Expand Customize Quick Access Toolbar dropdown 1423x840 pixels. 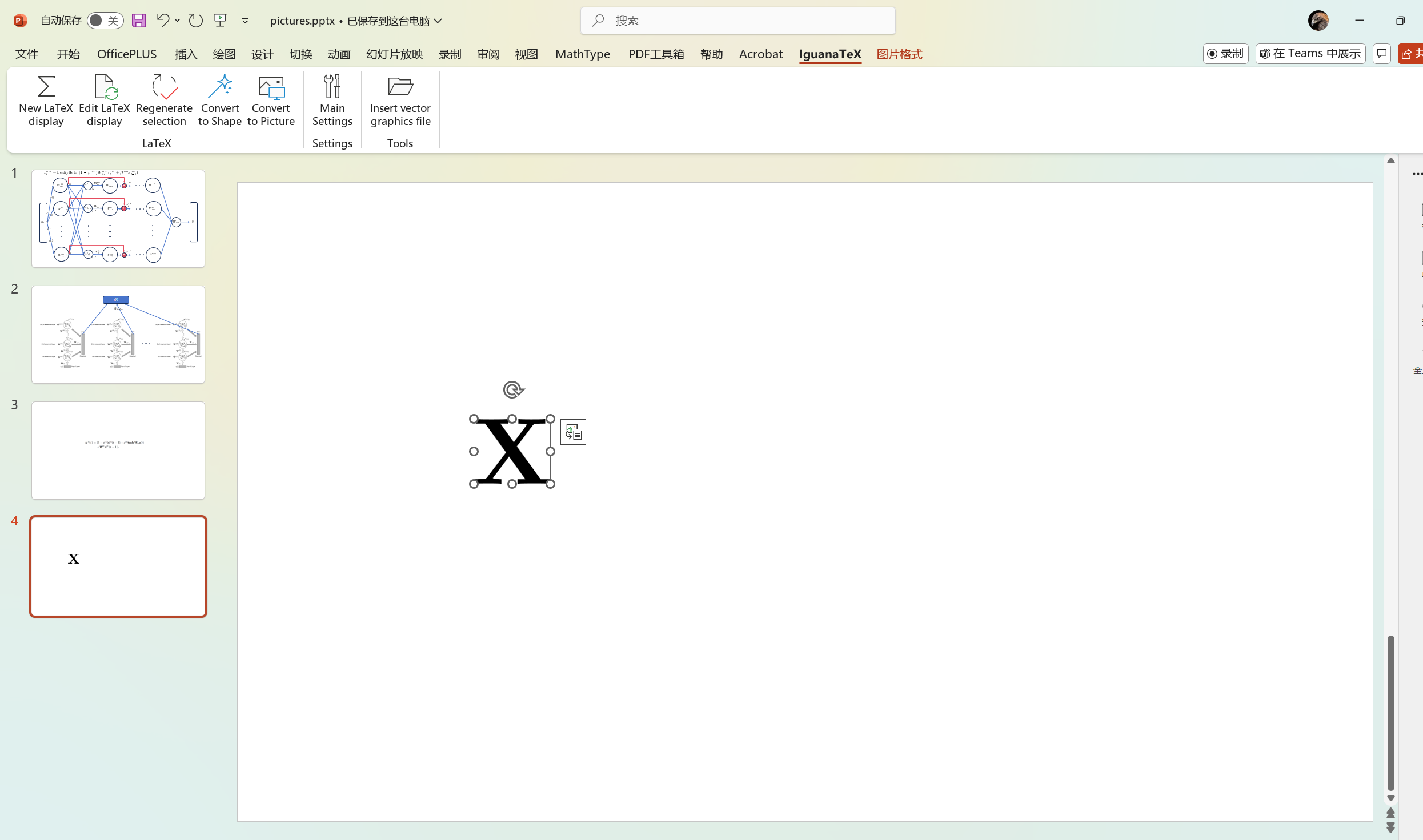(245, 21)
